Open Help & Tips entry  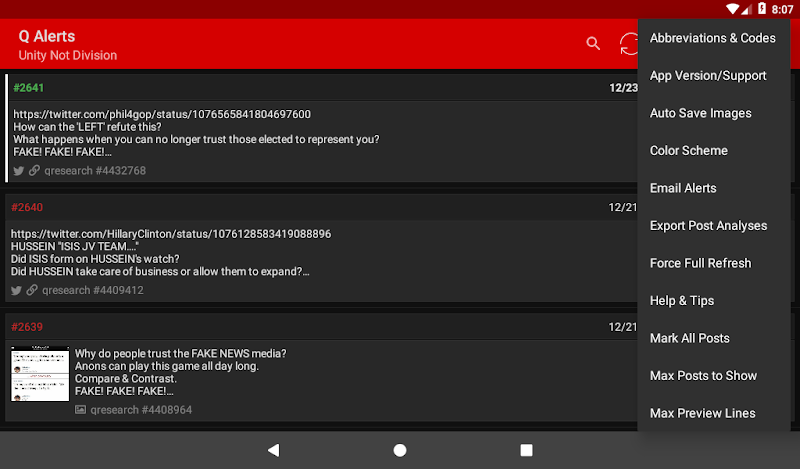pyautogui.click(x=713, y=301)
